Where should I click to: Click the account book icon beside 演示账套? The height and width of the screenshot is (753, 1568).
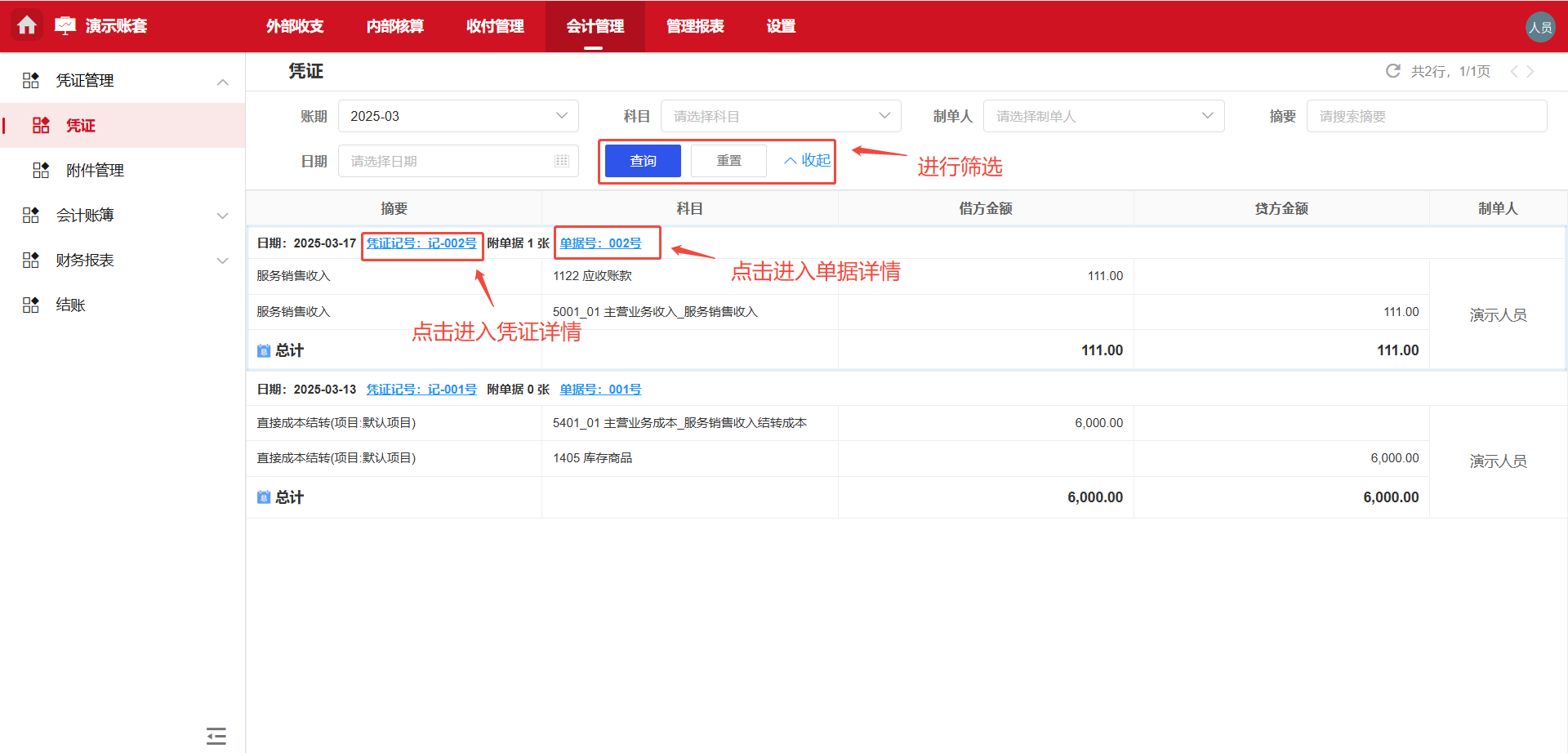click(x=65, y=25)
